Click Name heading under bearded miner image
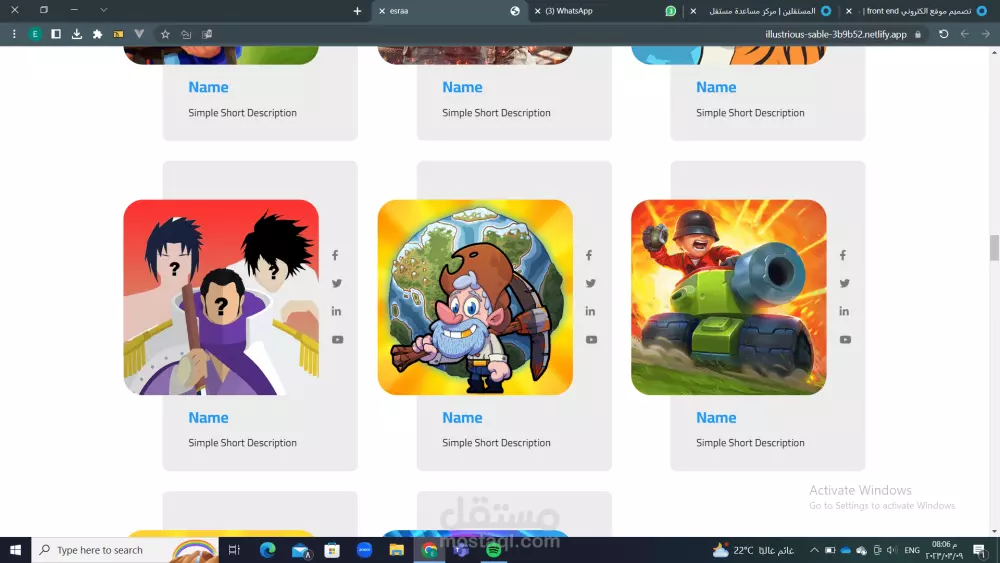The image size is (1000, 563). pyautogui.click(x=462, y=418)
